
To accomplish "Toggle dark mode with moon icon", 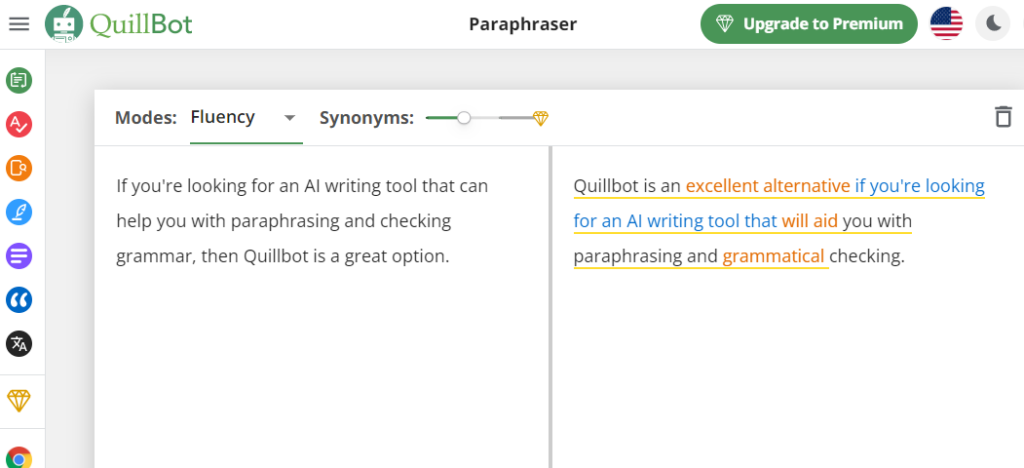I will [x=993, y=24].
